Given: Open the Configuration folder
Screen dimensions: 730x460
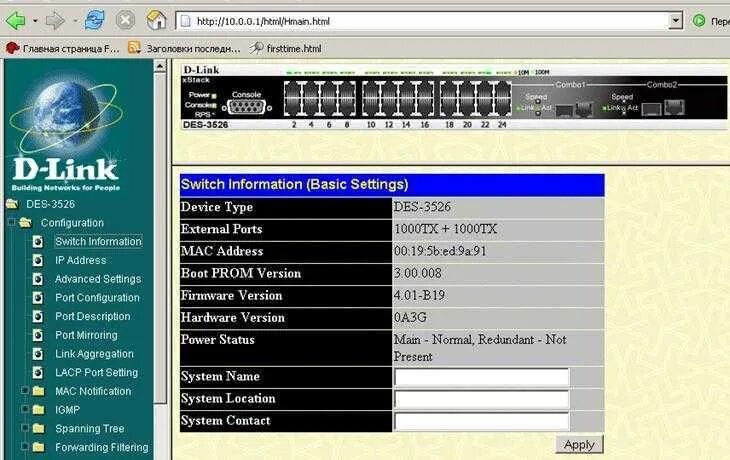Looking at the screenshot, I should [72, 223].
